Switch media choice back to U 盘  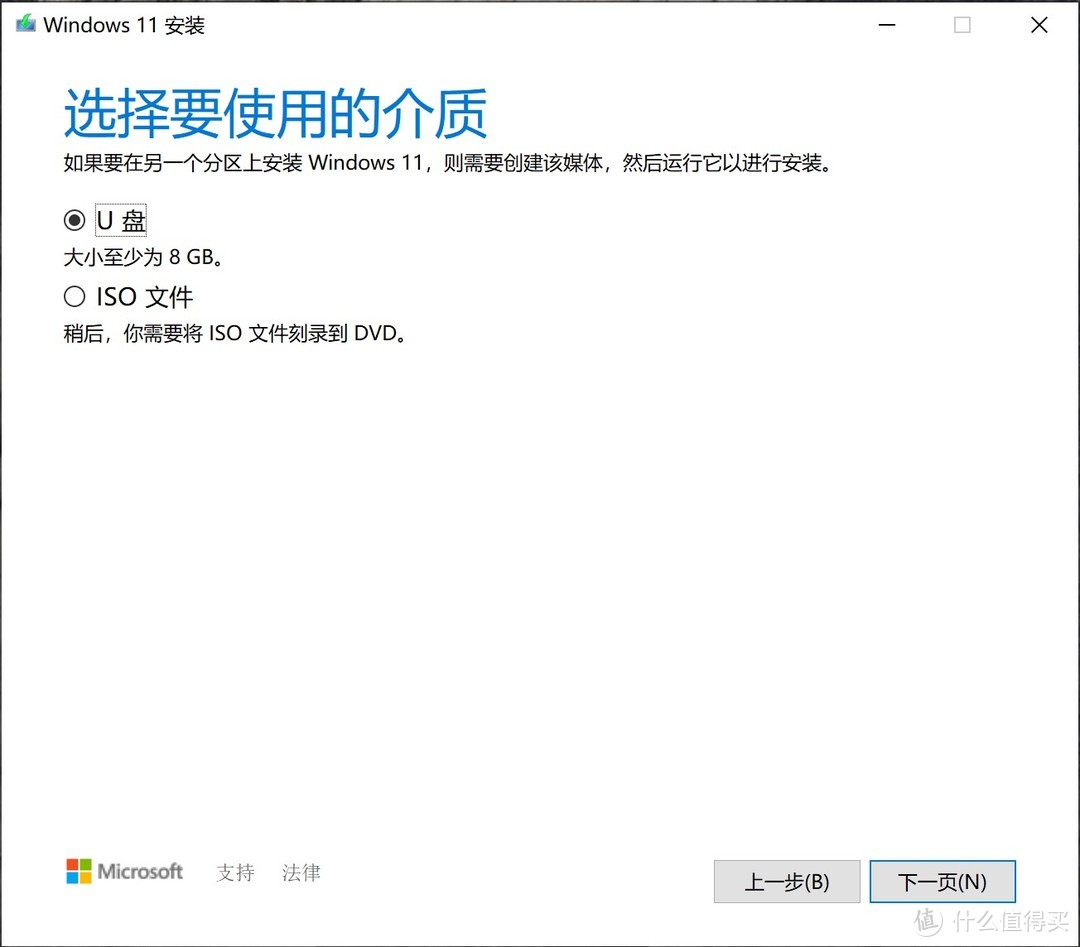point(75,219)
